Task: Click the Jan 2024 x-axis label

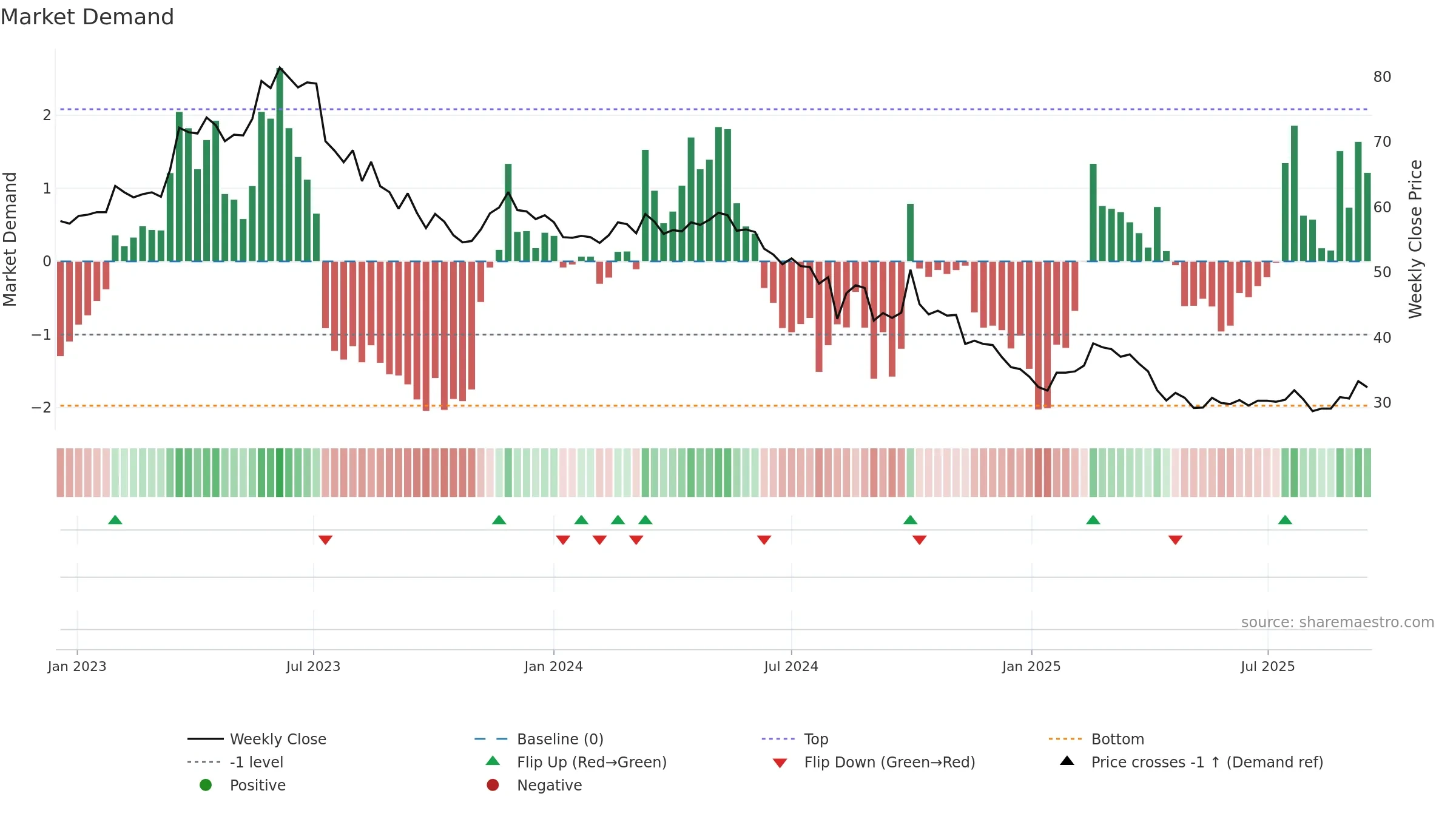Action: (x=553, y=666)
